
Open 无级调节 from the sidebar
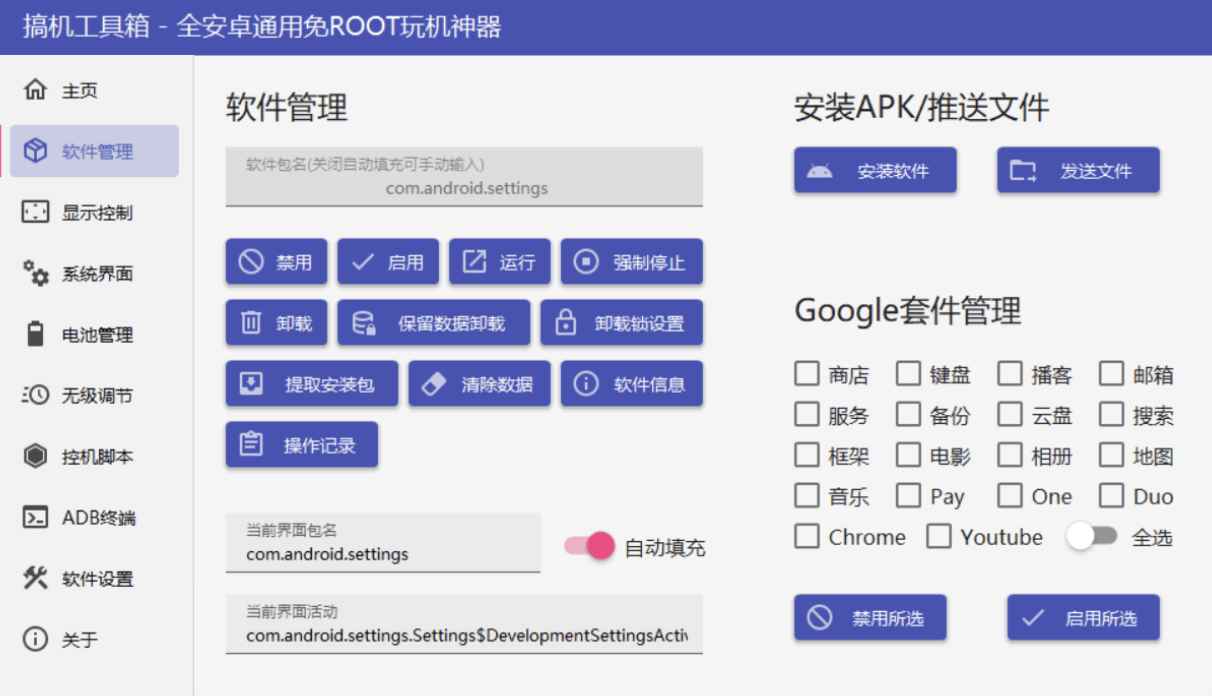click(x=92, y=396)
